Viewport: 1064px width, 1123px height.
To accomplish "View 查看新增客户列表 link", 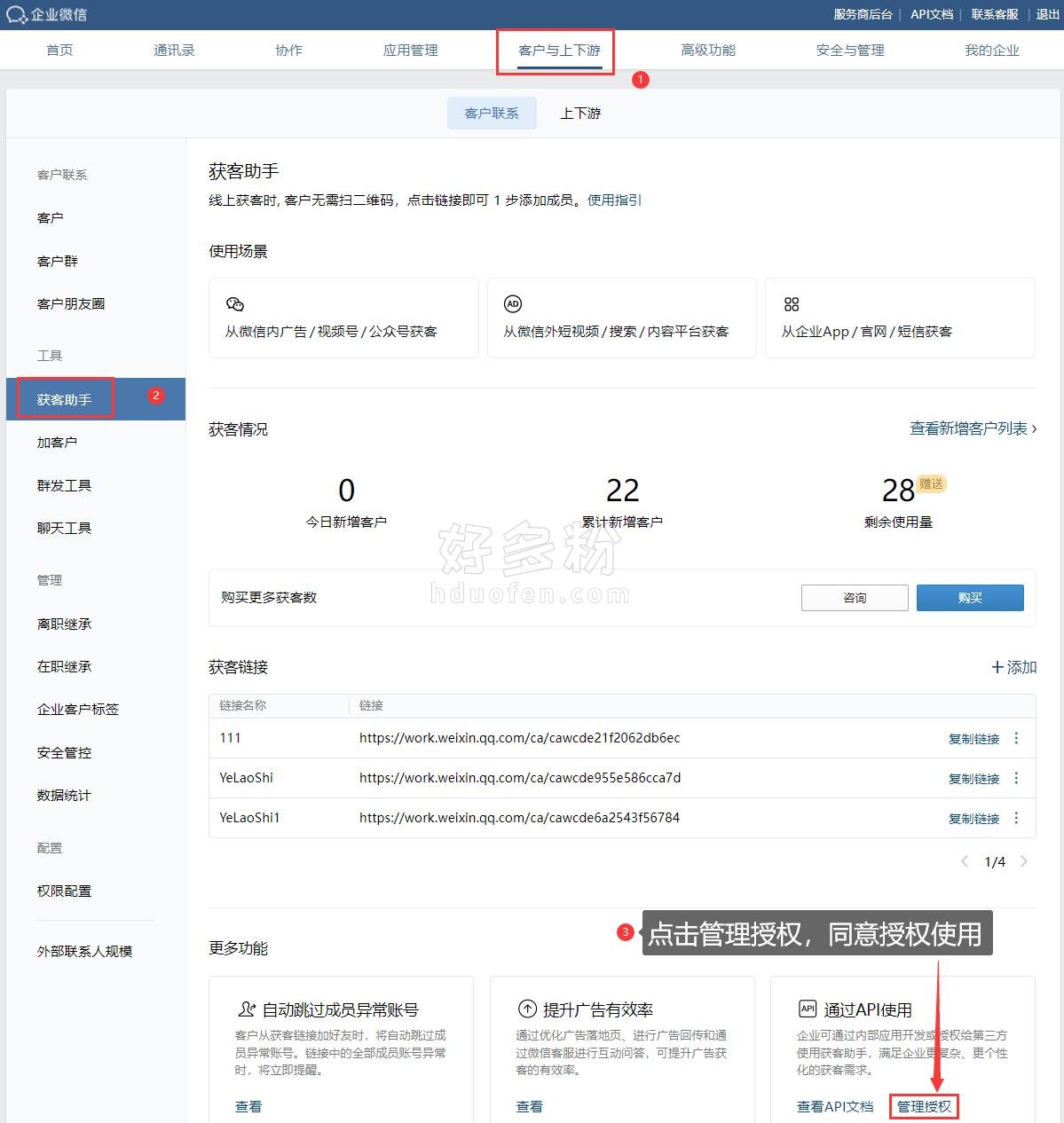I will pyautogui.click(x=973, y=429).
